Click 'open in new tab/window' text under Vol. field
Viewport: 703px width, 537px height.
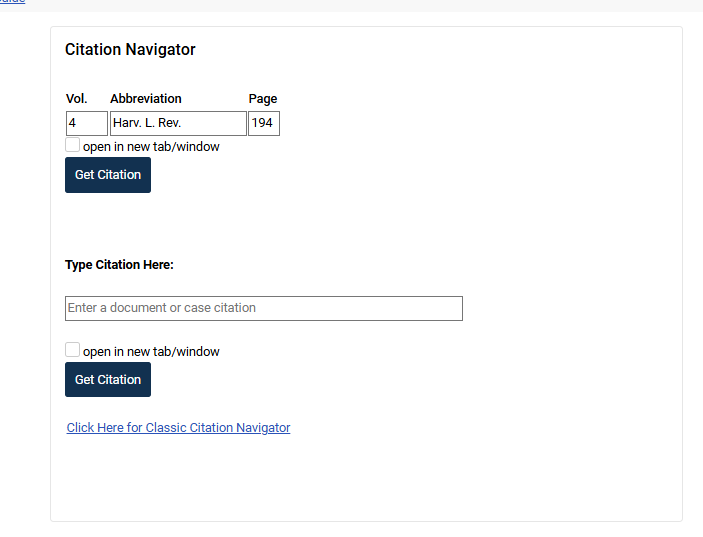(151, 147)
